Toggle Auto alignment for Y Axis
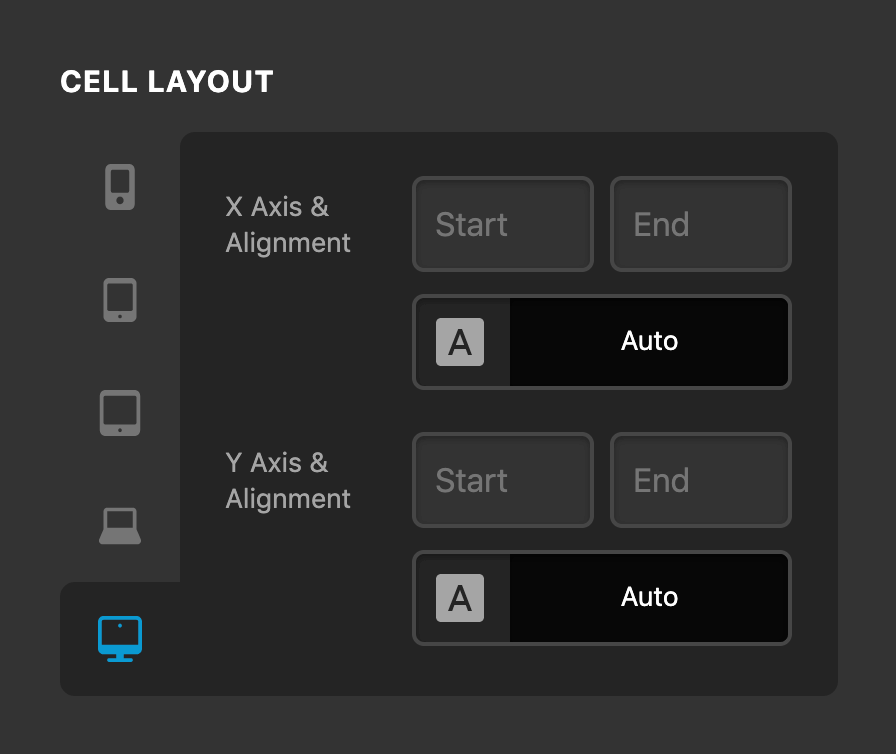 (x=650, y=598)
